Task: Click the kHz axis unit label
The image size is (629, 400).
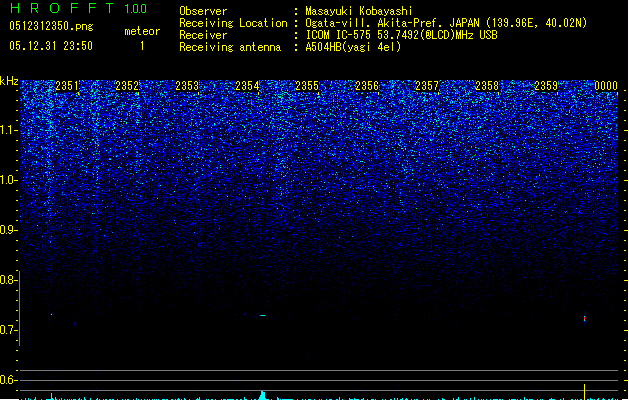Action: tap(9, 81)
